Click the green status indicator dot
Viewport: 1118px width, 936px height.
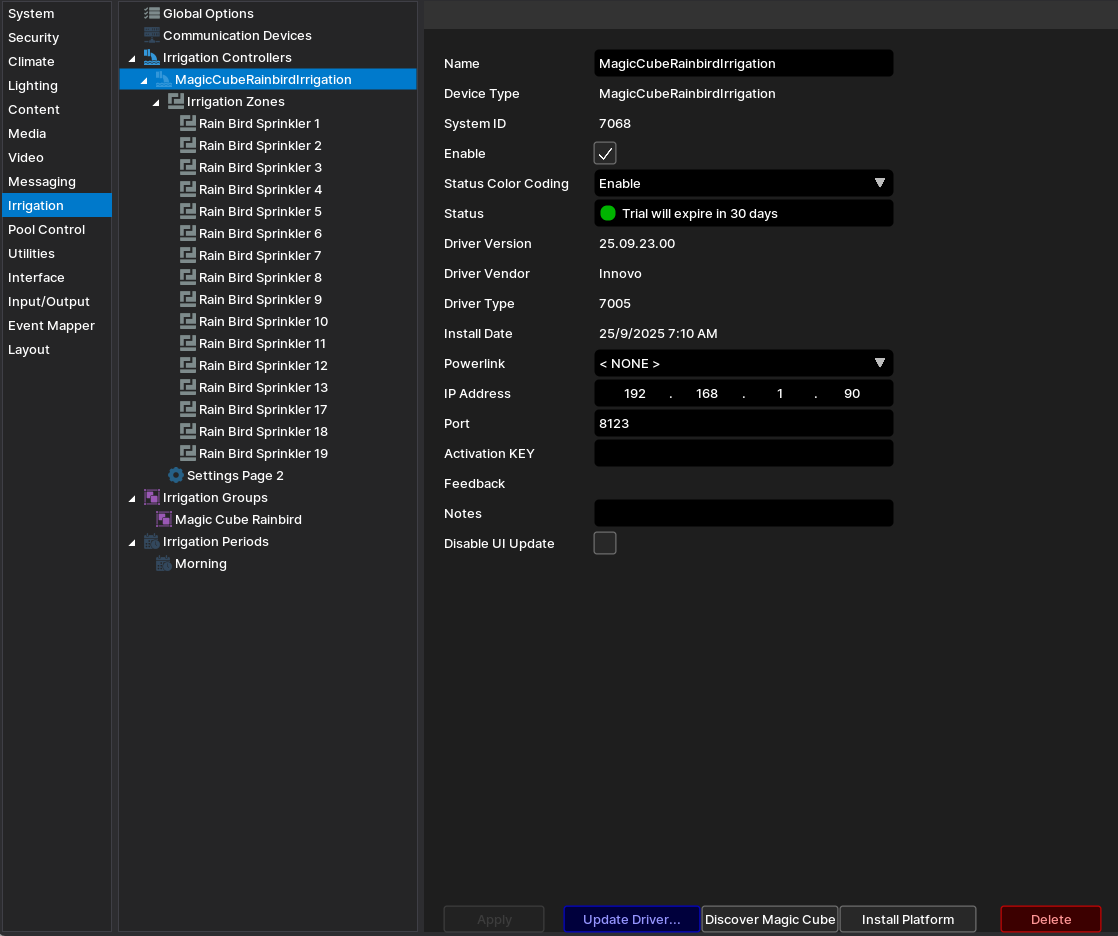608,214
